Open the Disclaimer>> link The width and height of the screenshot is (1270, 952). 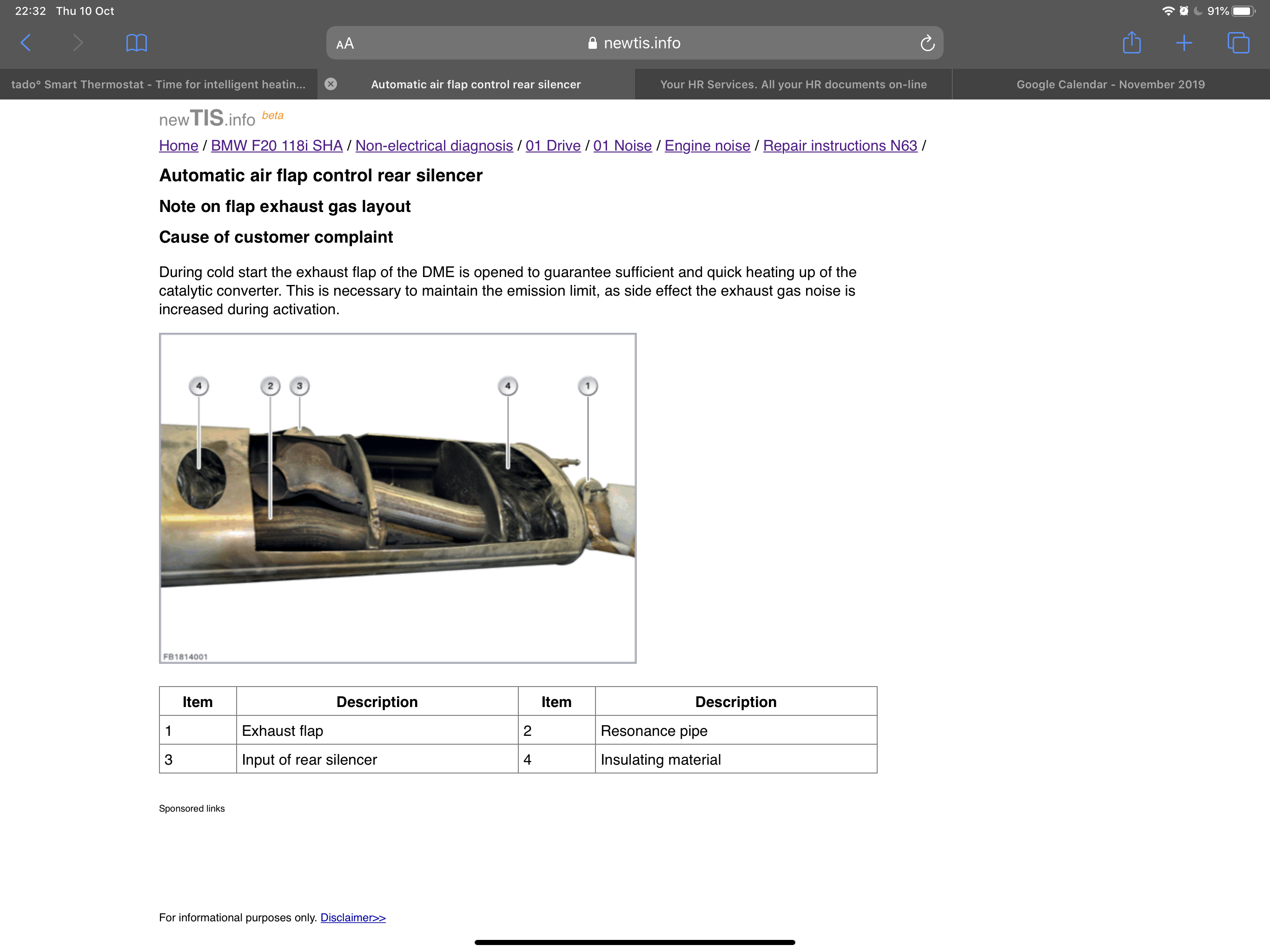click(353, 918)
